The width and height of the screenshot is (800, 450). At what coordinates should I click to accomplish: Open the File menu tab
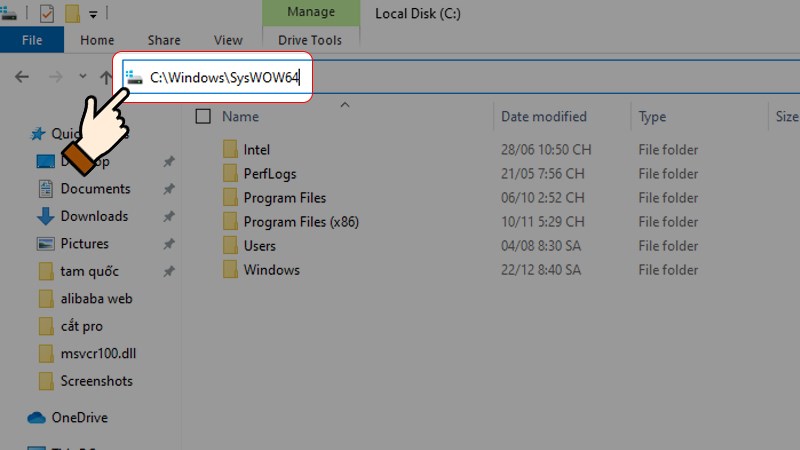click(32, 40)
